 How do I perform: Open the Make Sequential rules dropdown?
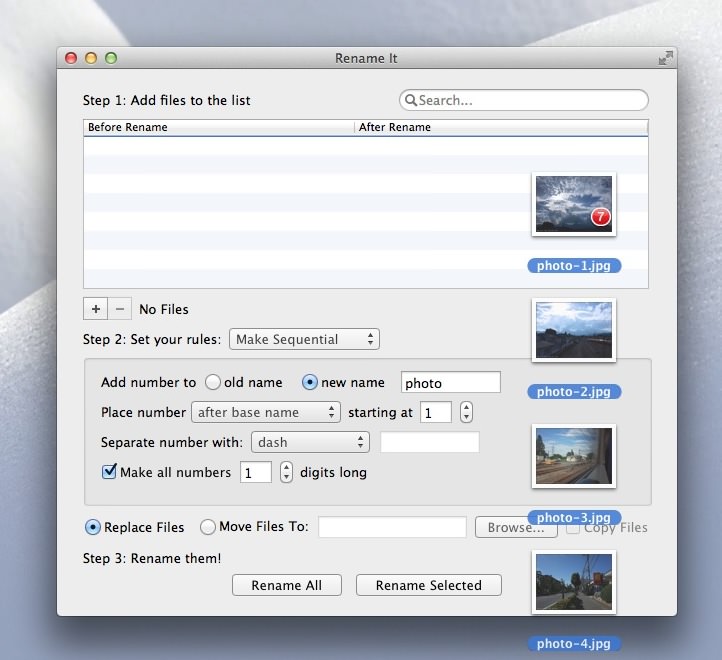tap(304, 339)
